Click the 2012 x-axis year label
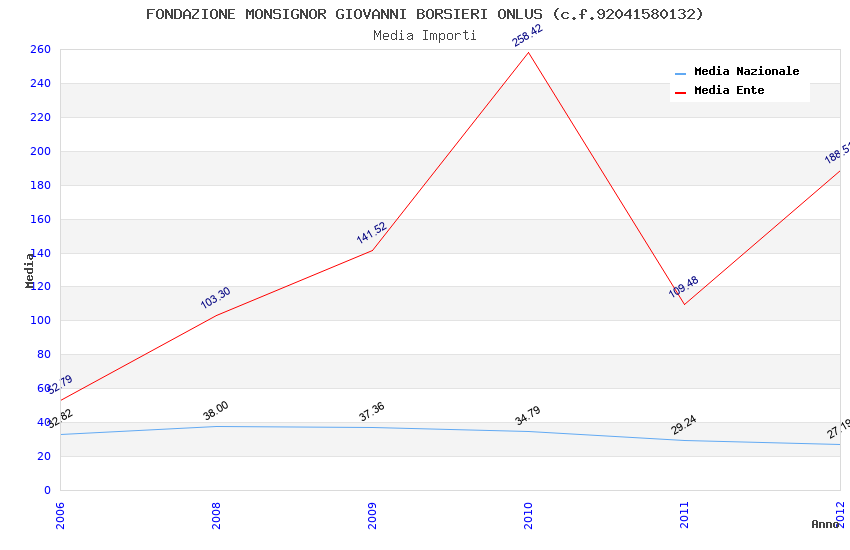Screen dimensions: 850x550 coord(841,514)
